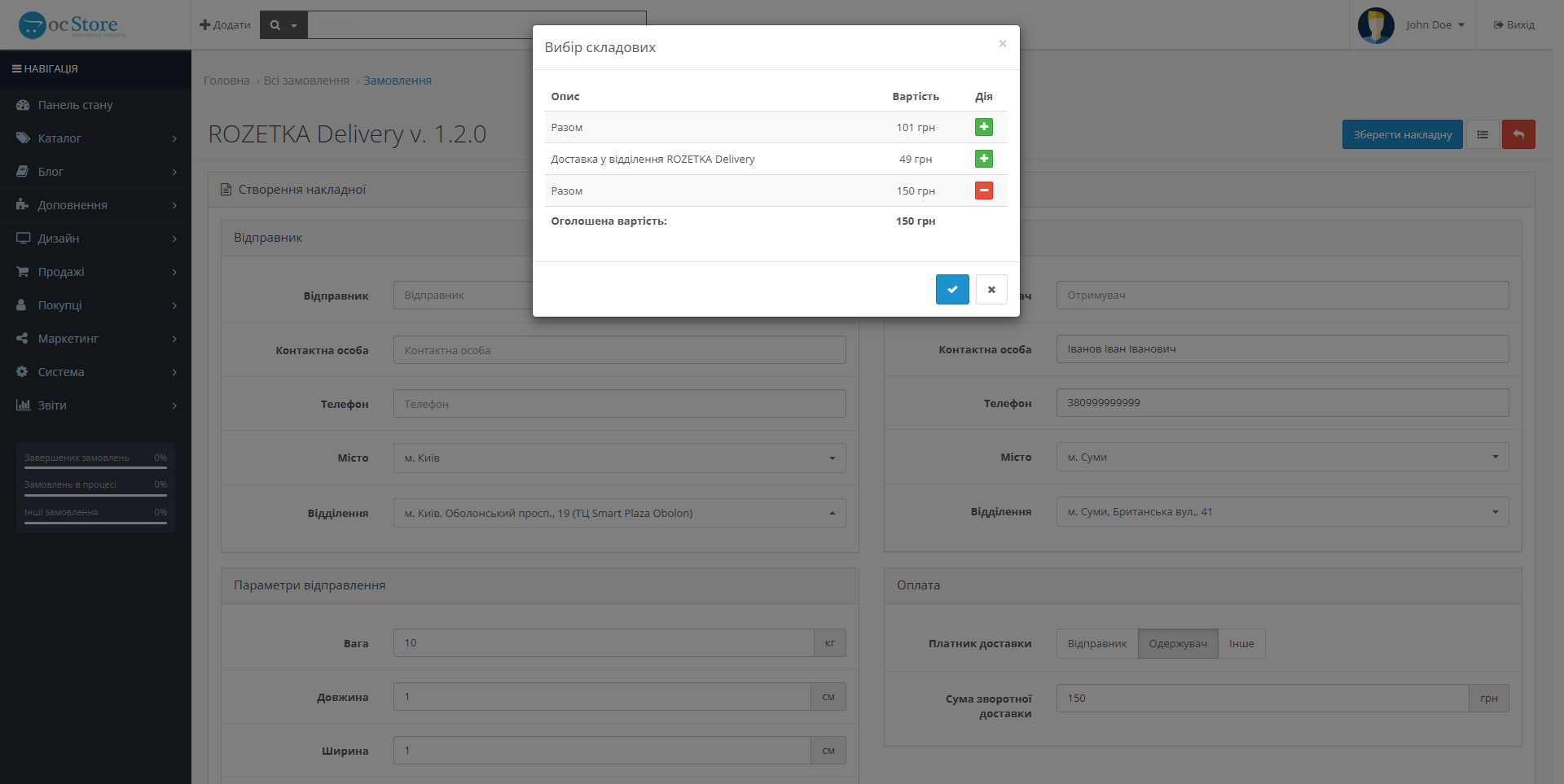Click Замовлень в процесі progress bar

tap(95, 495)
